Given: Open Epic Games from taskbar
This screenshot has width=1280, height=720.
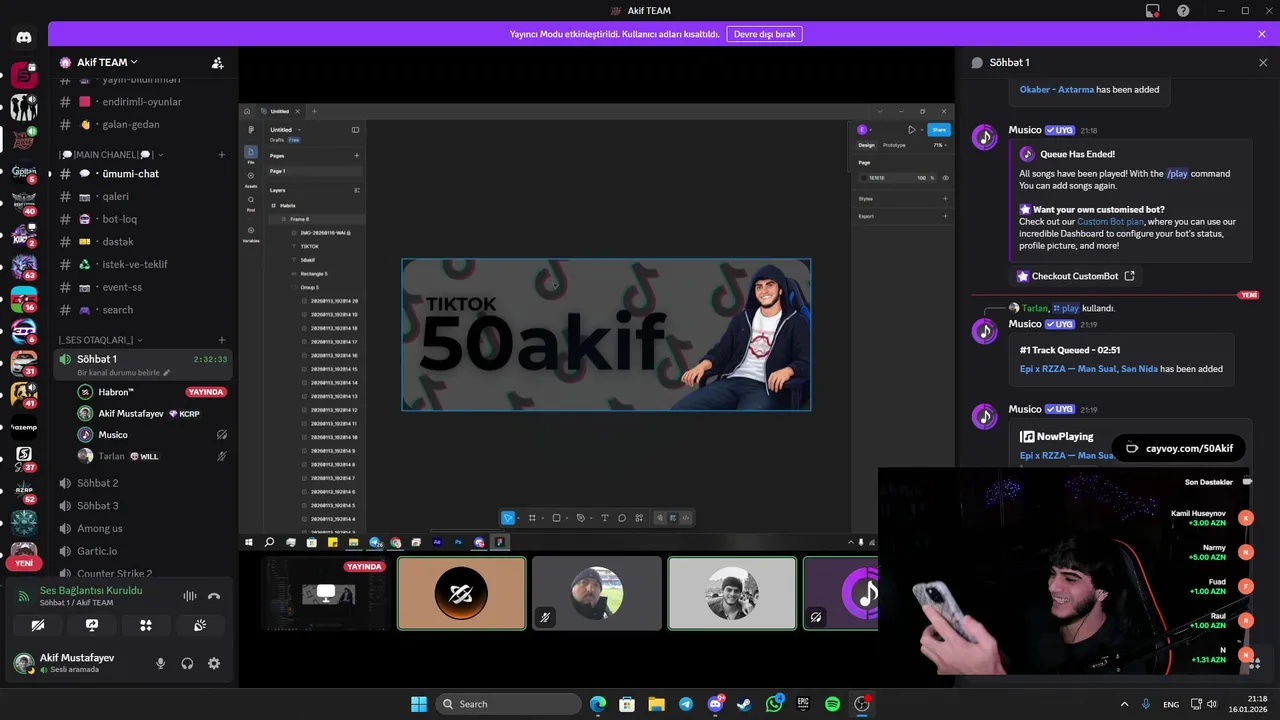Looking at the screenshot, I should coord(803,704).
